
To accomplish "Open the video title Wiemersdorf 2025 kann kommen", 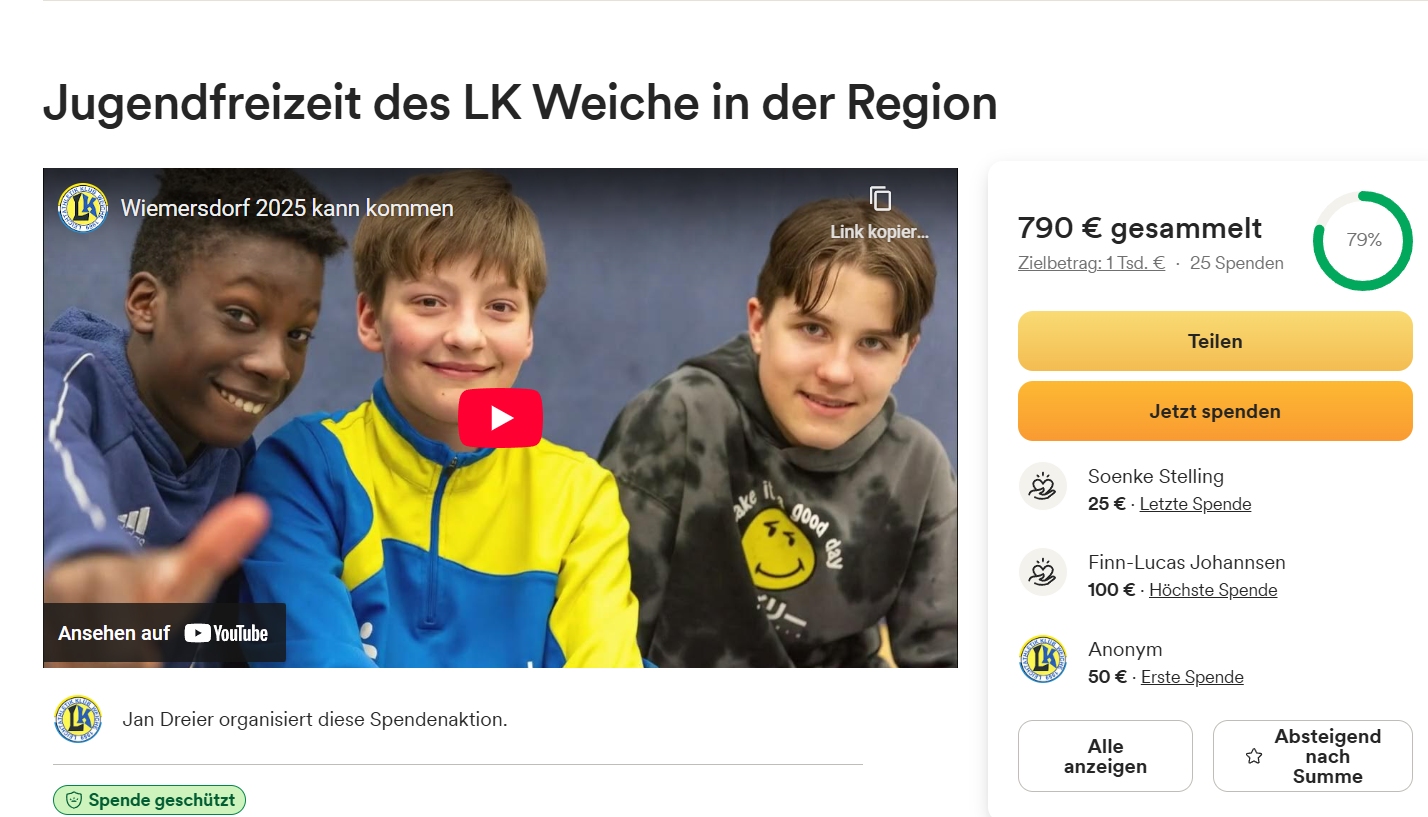I will tap(287, 208).
